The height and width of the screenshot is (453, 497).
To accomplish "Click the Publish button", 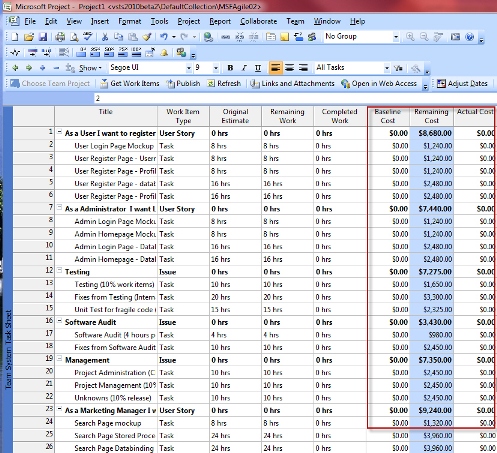I will click(x=184, y=83).
